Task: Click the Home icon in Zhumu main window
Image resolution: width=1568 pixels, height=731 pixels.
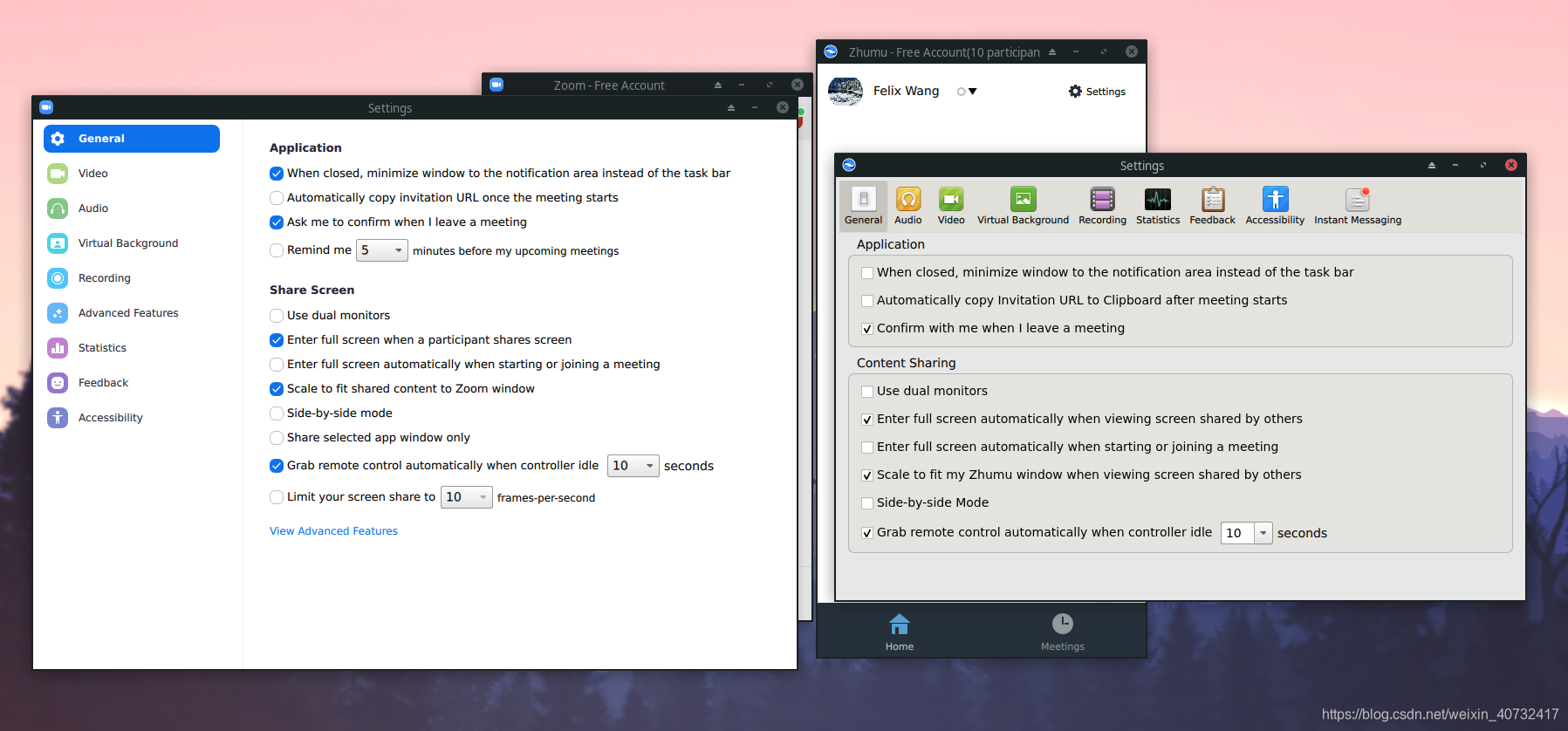Action: coord(900,624)
